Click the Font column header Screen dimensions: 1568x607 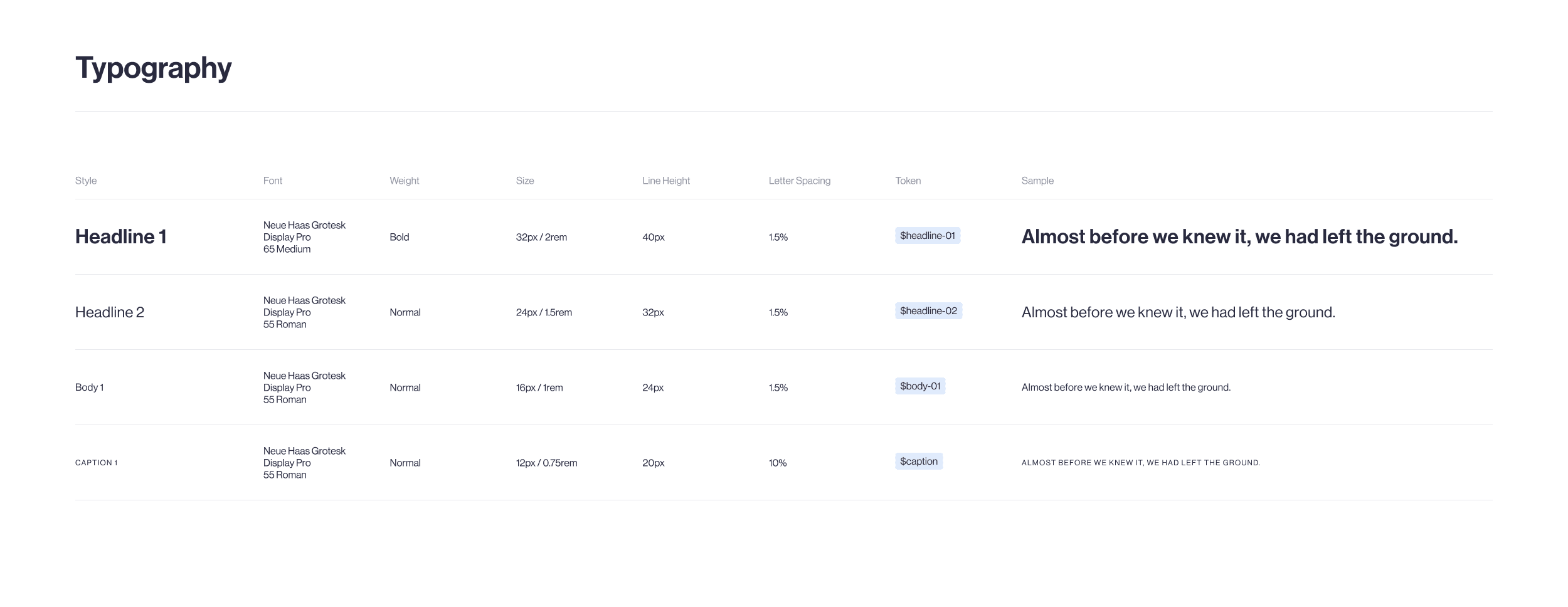coord(273,181)
